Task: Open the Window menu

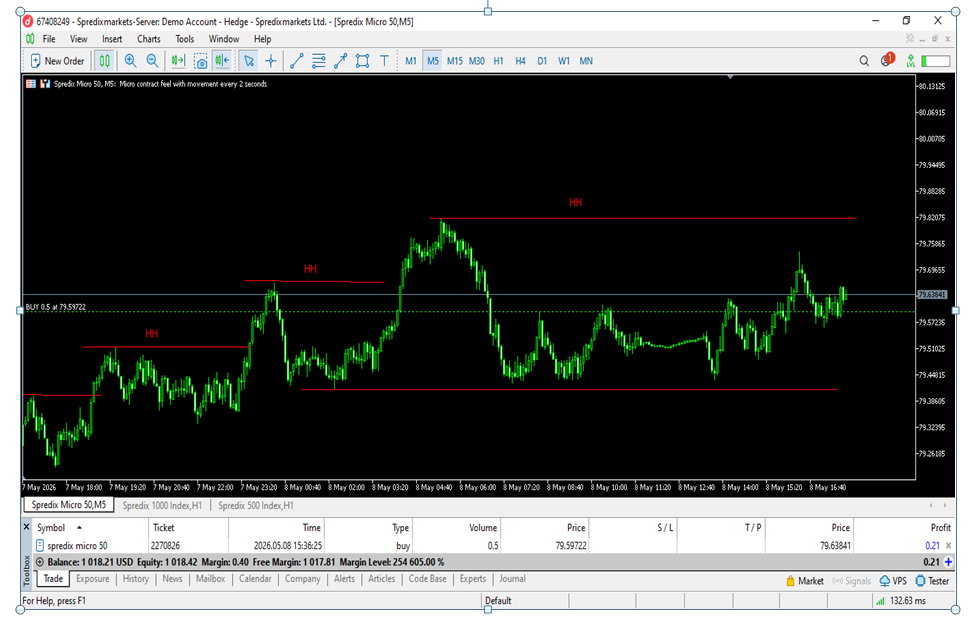Action: pyautogui.click(x=224, y=39)
